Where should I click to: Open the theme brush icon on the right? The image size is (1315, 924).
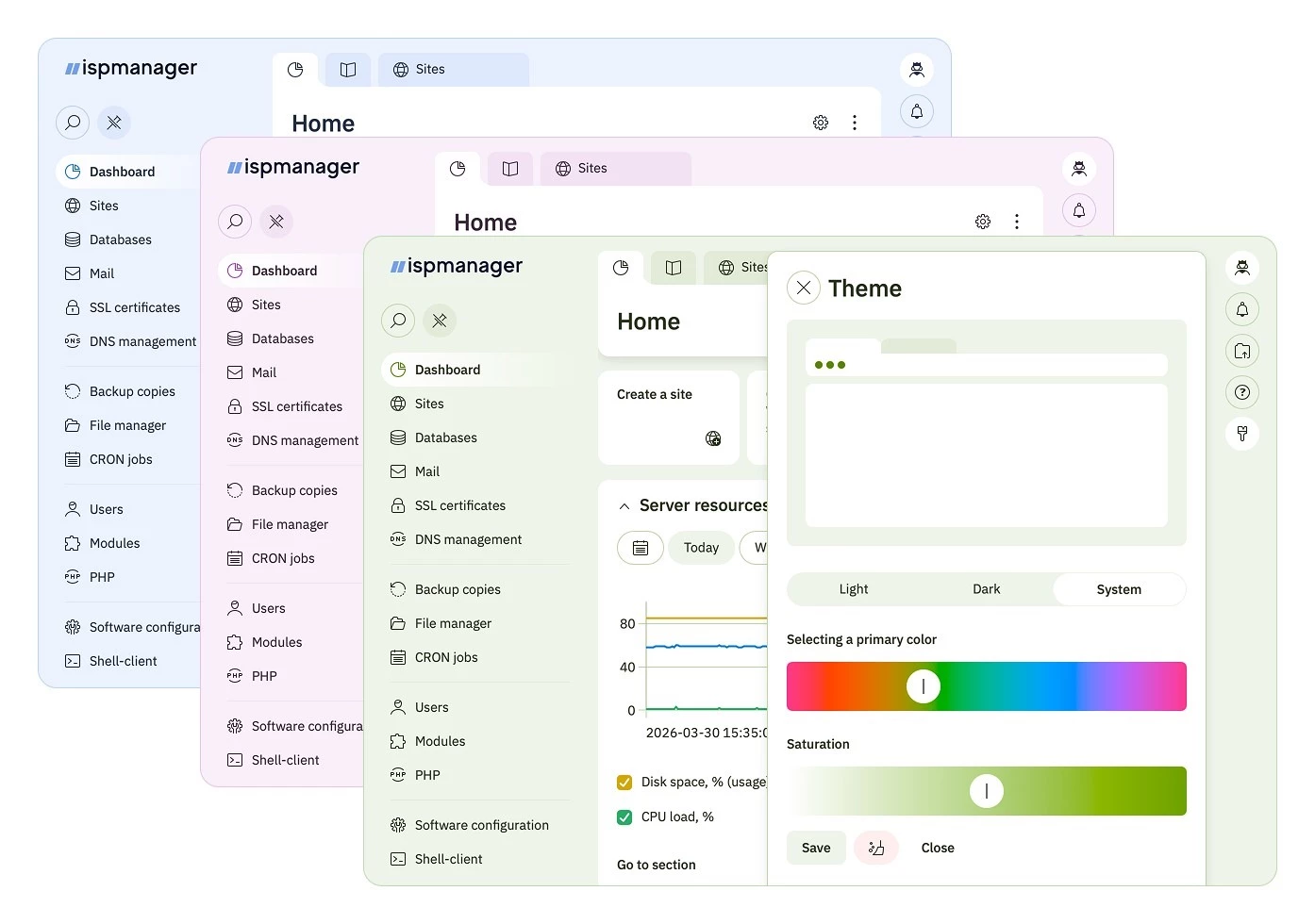point(1242,434)
